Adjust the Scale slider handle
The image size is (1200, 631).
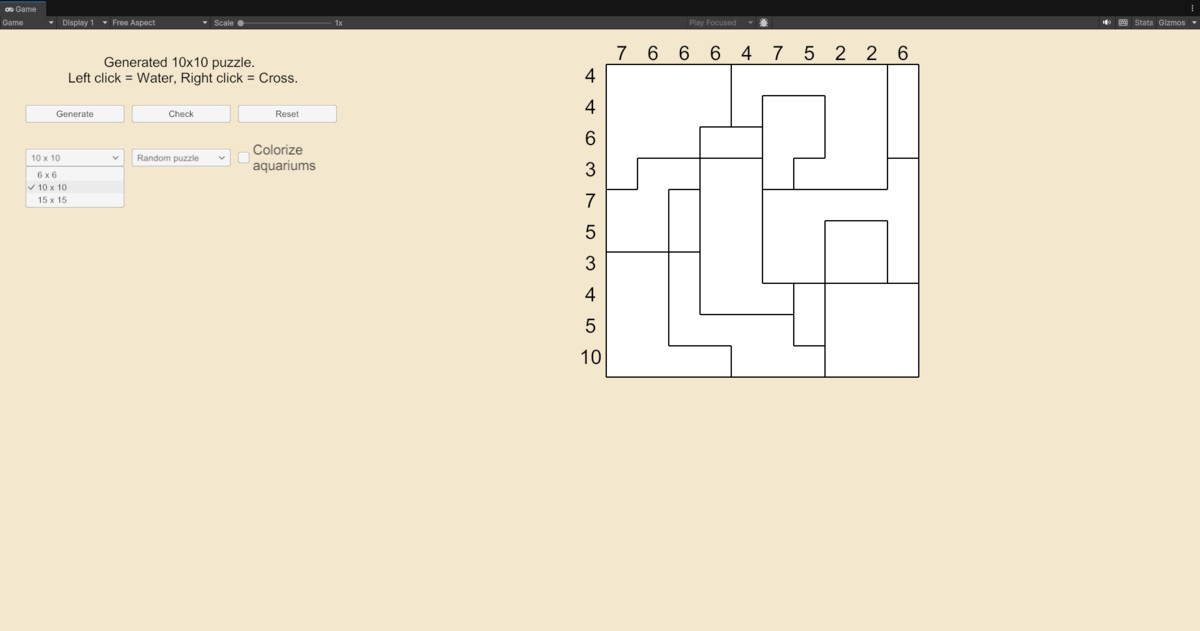point(241,22)
